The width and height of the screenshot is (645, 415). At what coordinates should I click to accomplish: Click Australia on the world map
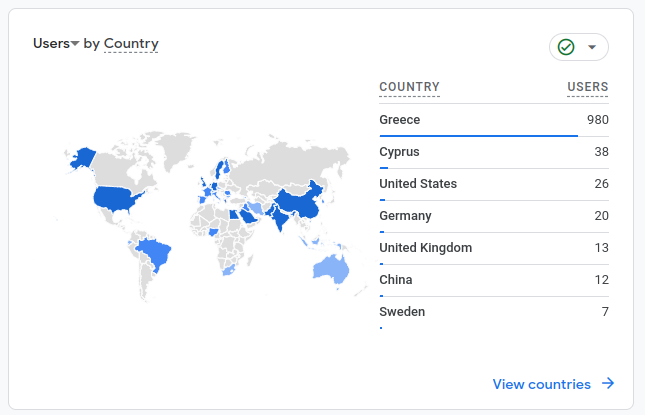[330, 268]
